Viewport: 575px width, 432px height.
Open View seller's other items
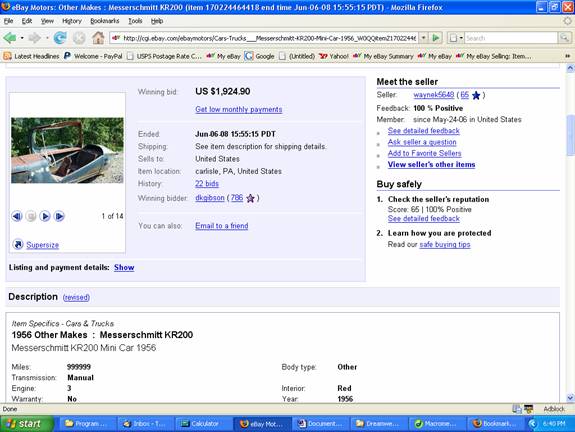(432, 165)
